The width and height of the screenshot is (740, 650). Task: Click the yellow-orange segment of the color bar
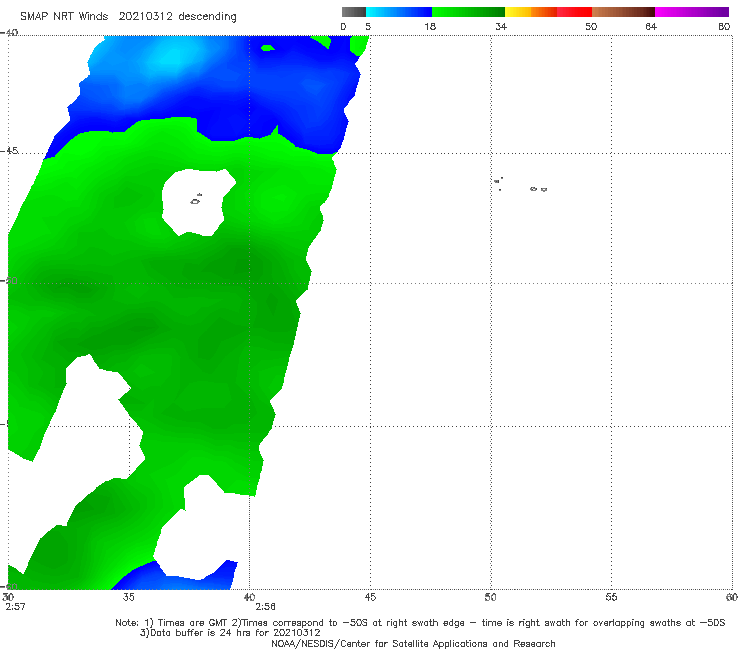[531, 12]
